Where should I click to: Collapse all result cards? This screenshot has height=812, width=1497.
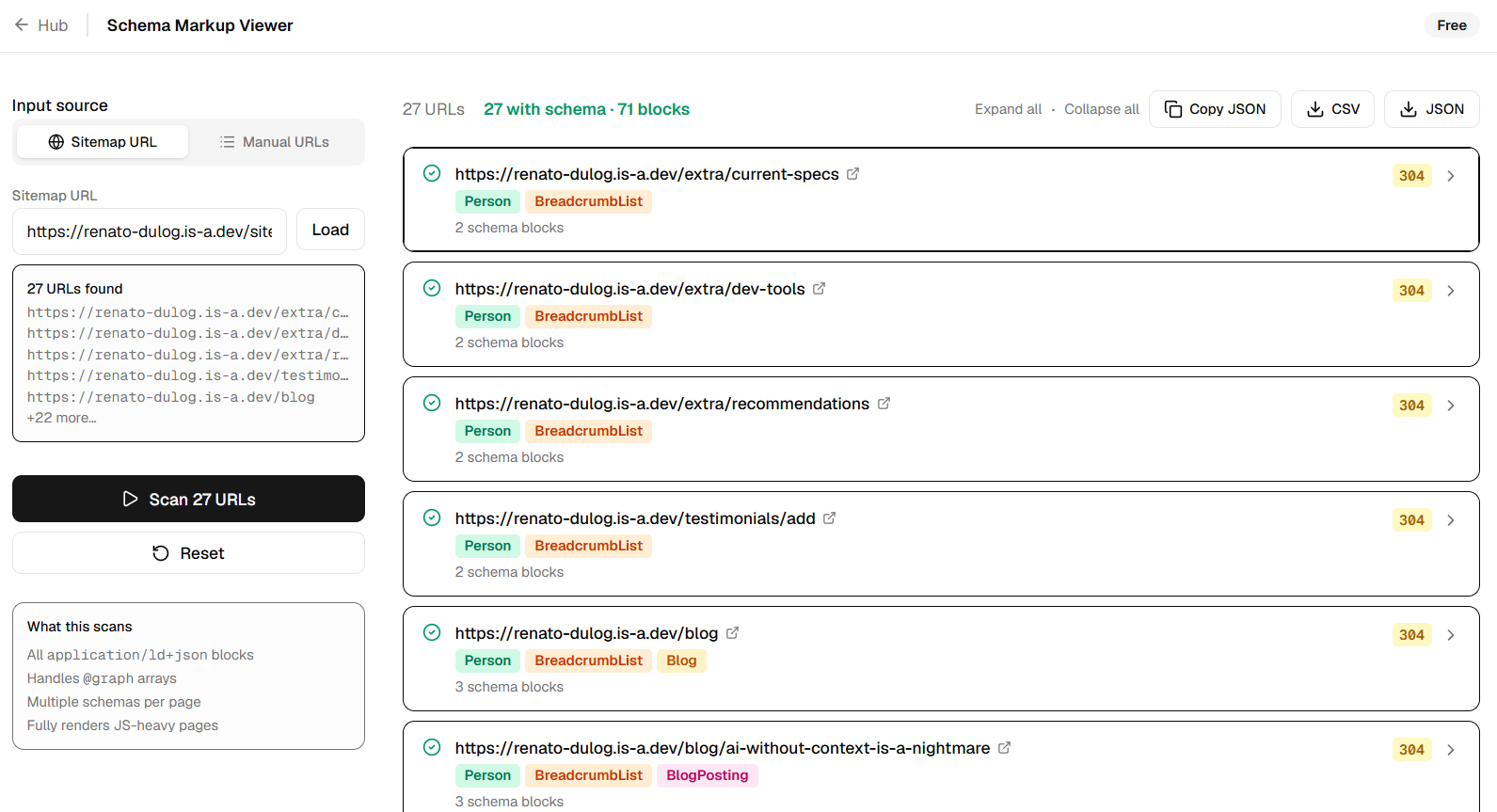1102,109
